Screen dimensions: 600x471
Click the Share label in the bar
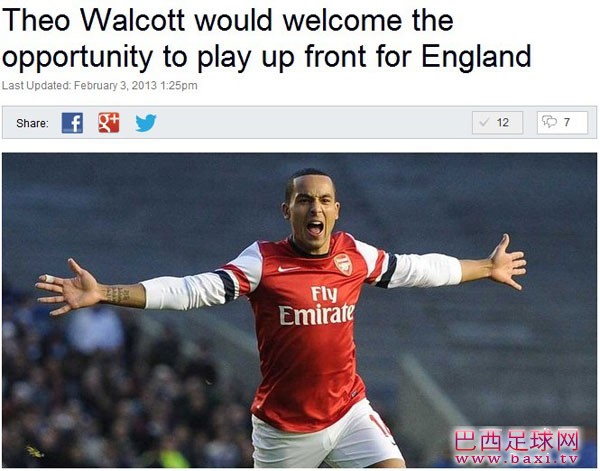pos(33,123)
